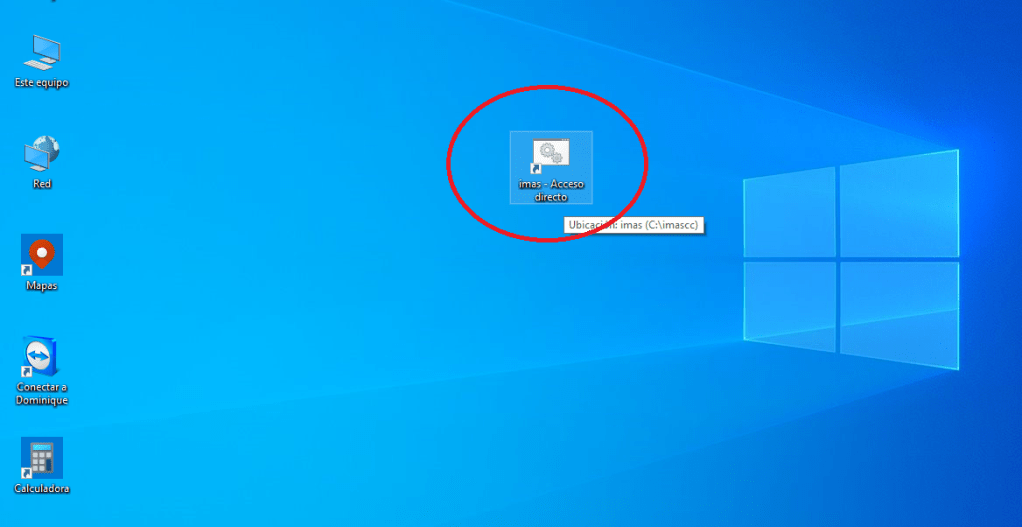Click the "Conectar a Dominique" text label
Image resolution: width=1022 pixels, height=527 pixels.
42,393
